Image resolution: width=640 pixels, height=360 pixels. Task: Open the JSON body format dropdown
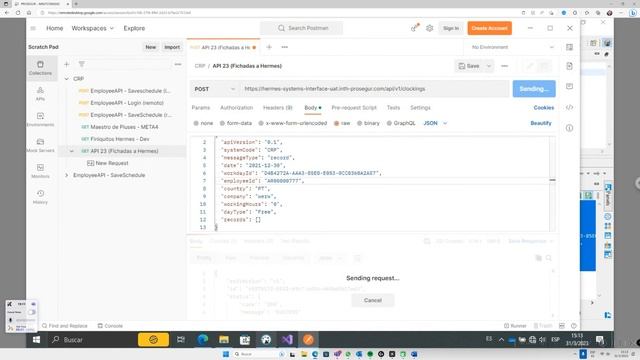[x=435, y=123]
